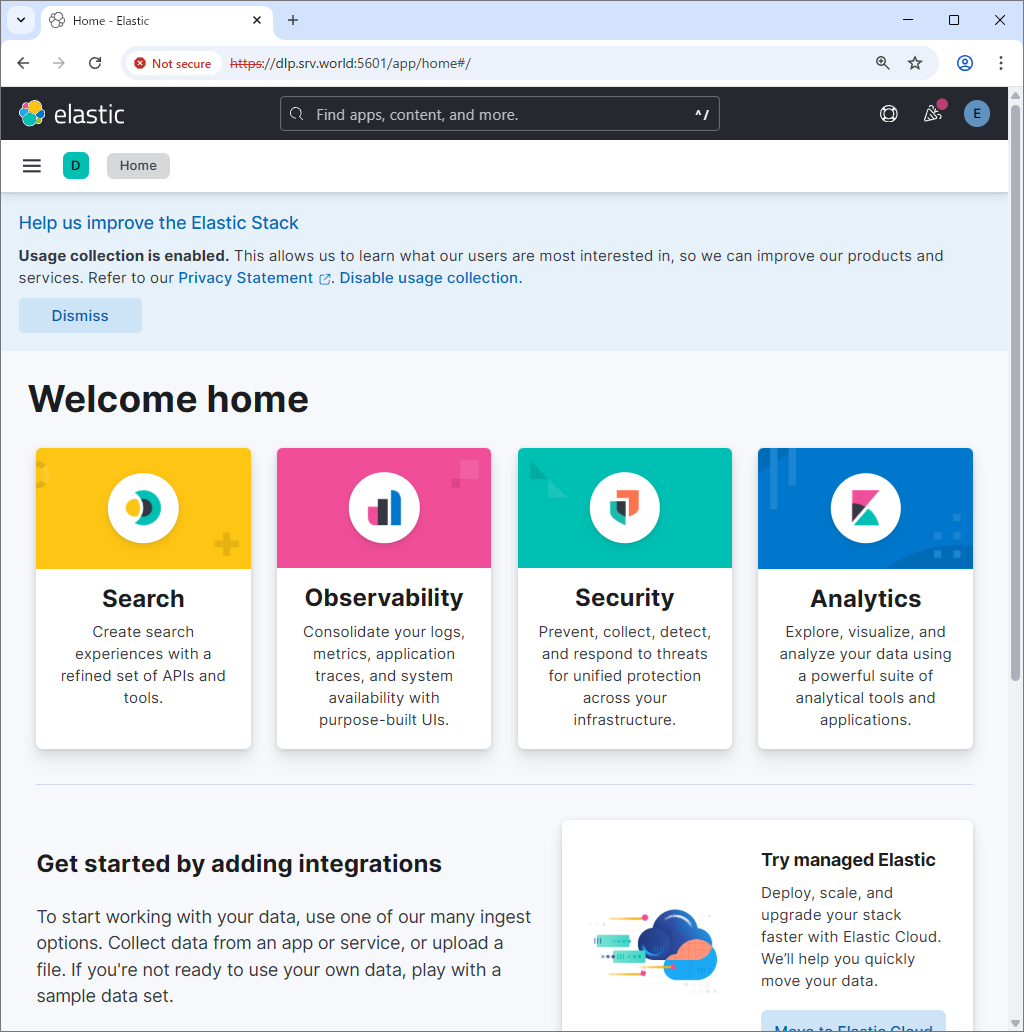Select the Home - Elastic browser tab
This screenshot has height=1032, width=1024.
(x=157, y=21)
